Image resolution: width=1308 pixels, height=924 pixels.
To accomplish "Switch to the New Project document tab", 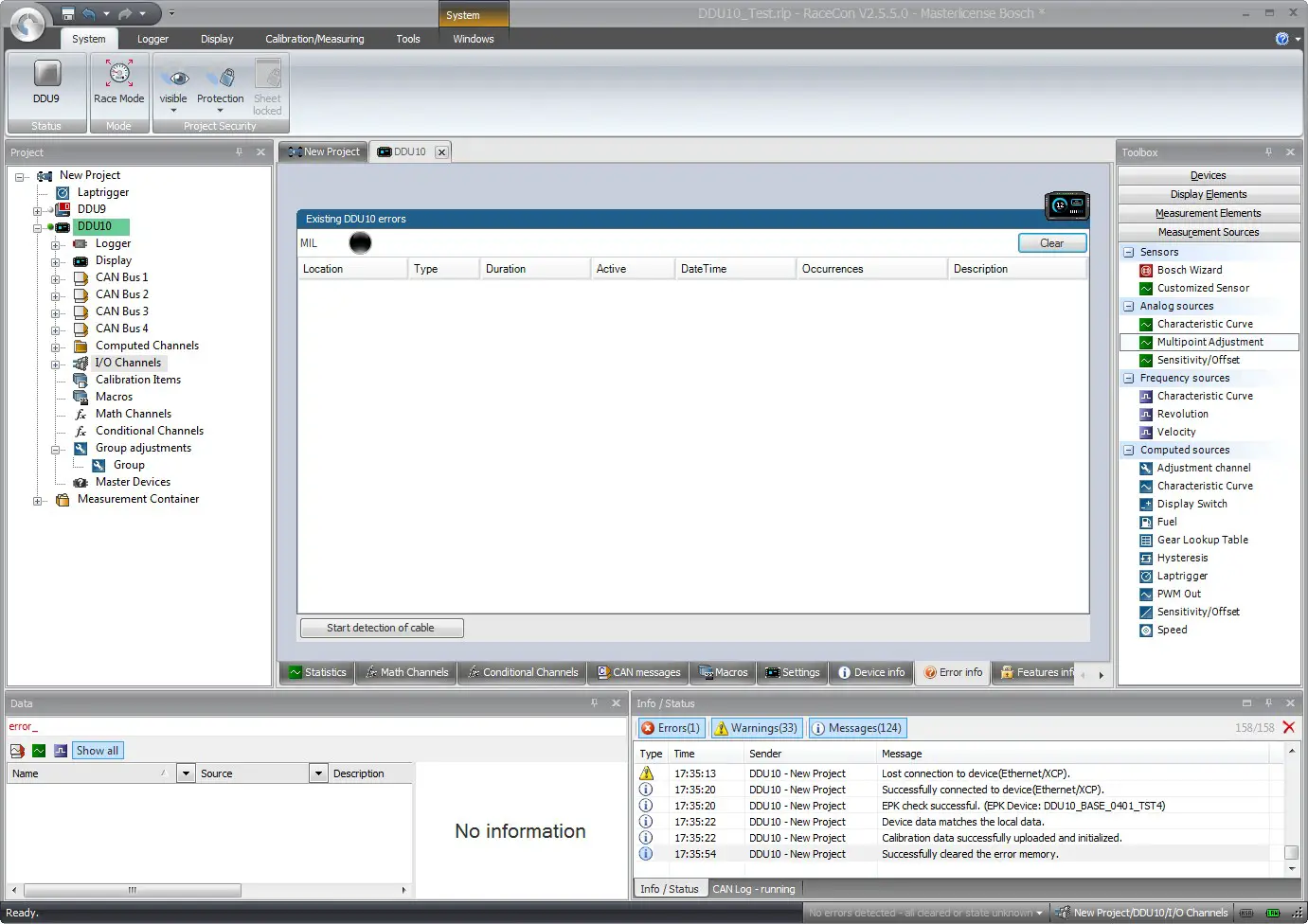I will (324, 151).
